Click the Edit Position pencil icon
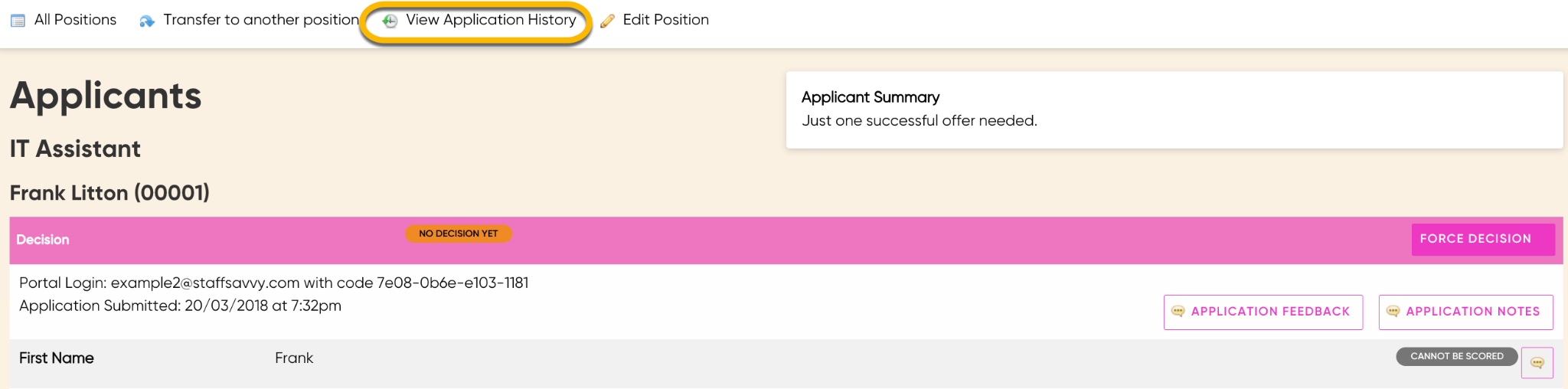This screenshot has width=1568, height=389. click(607, 21)
